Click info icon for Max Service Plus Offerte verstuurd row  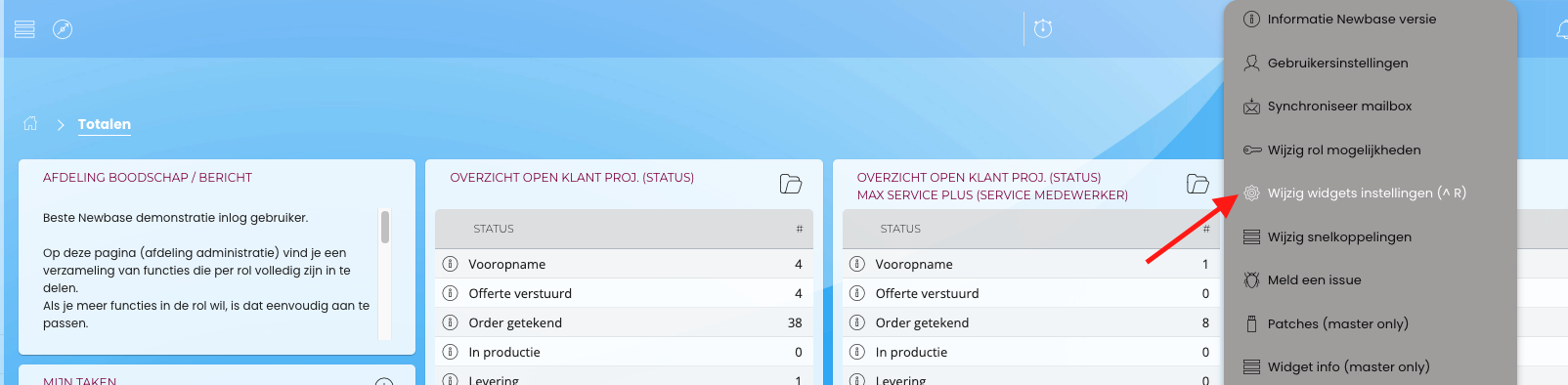[x=857, y=293]
